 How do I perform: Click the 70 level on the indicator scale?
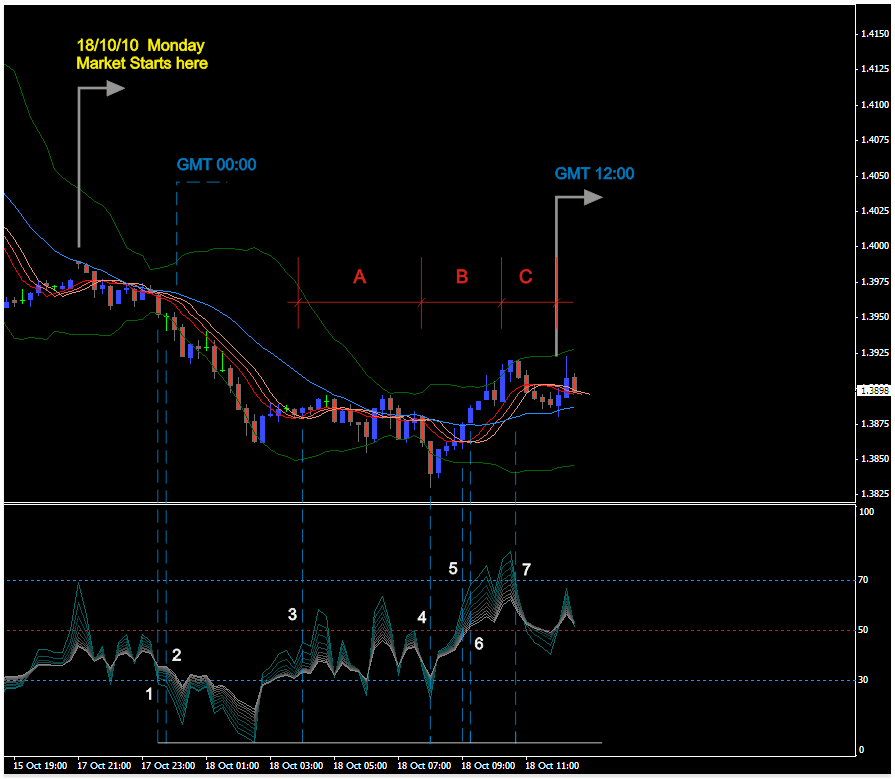point(867,580)
